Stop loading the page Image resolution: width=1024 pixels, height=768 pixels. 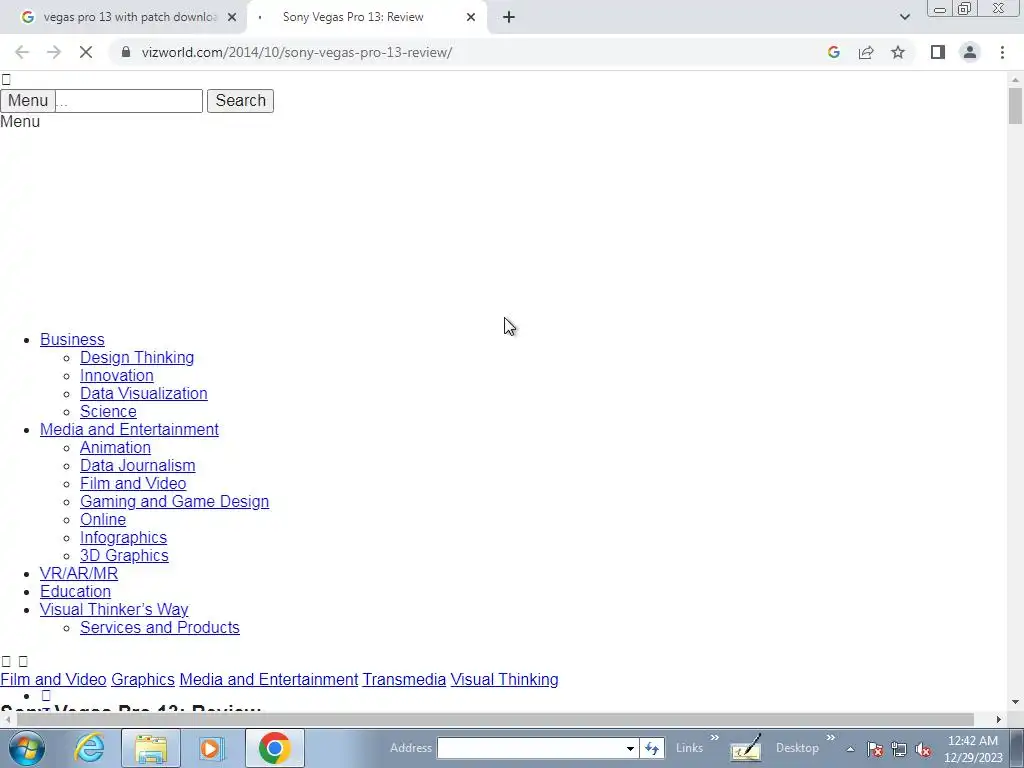coord(86,52)
